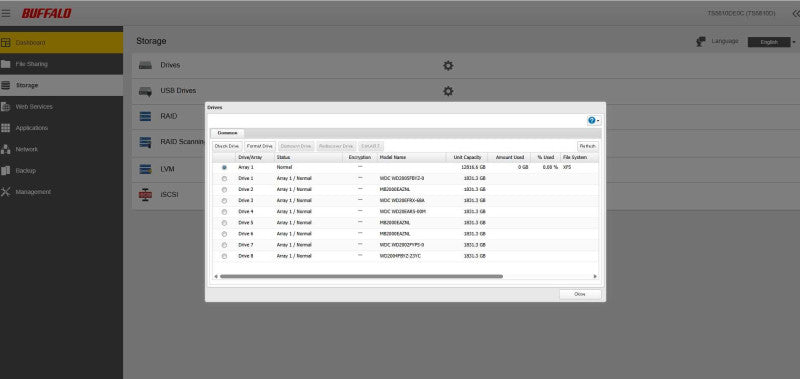Click the Rediscover Drive button
This screenshot has width=800, height=379.
[x=336, y=146]
